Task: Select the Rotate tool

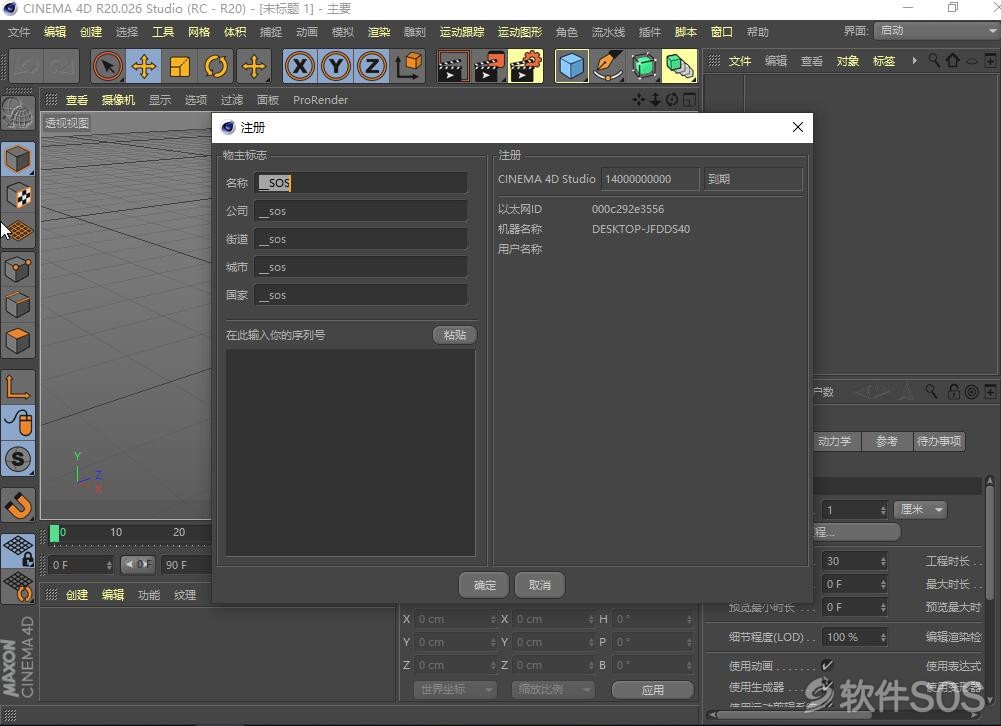Action: coord(216,66)
